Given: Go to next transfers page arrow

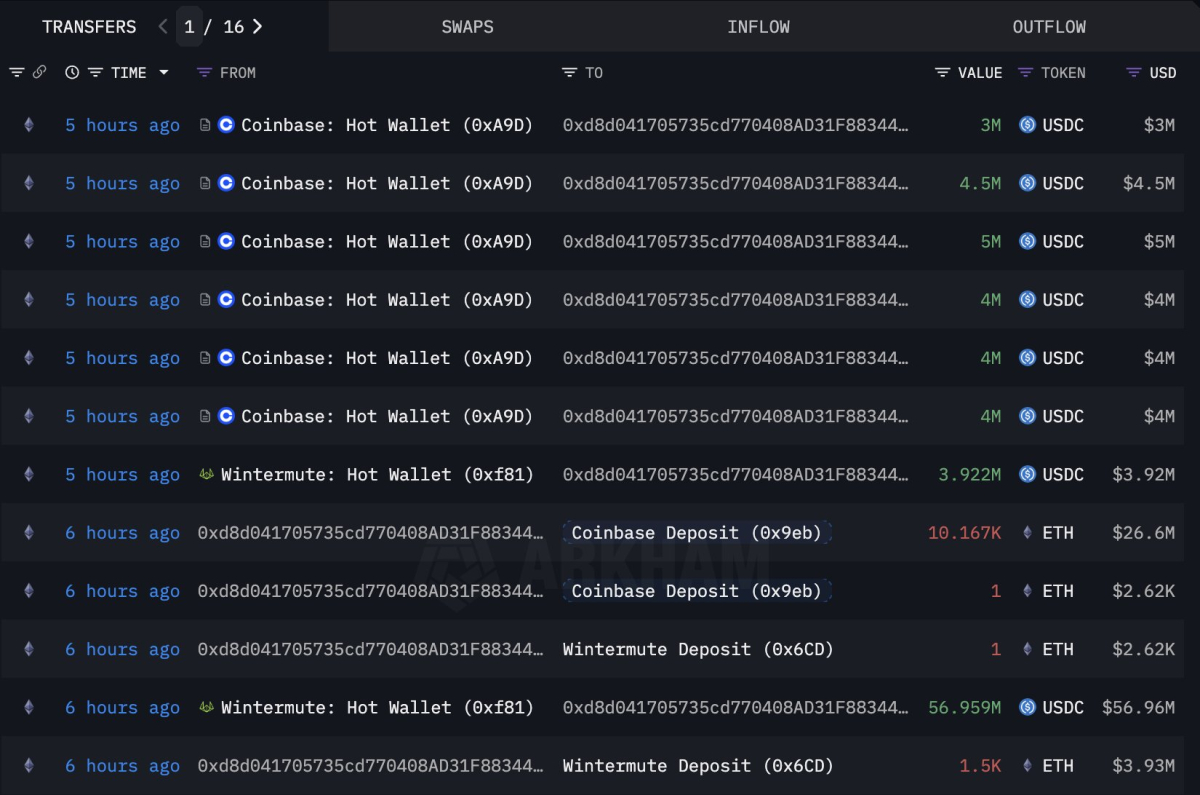Looking at the screenshot, I should [257, 26].
